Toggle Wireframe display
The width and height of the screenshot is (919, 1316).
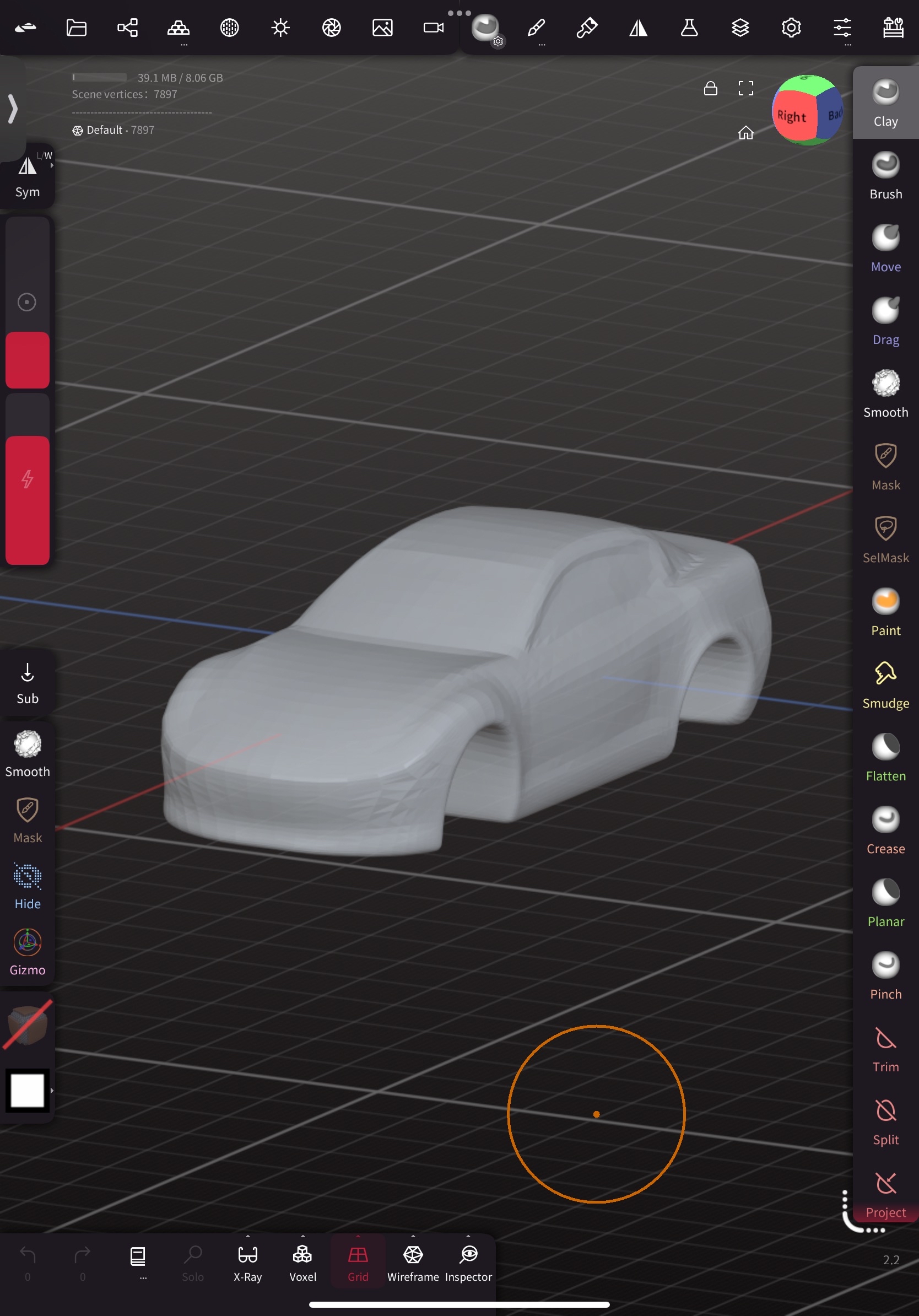tap(413, 1261)
